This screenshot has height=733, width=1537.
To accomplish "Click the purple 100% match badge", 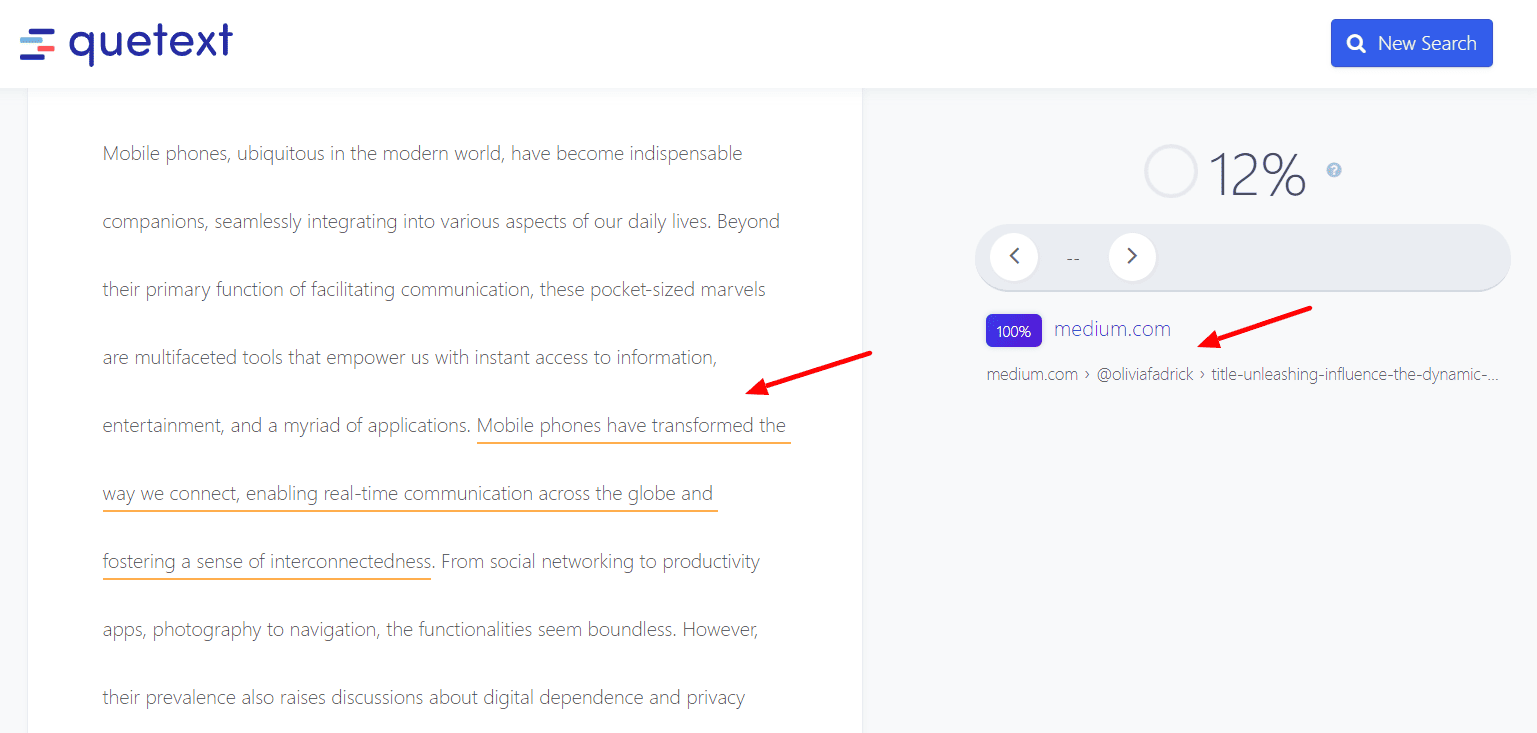I will (x=1013, y=331).
